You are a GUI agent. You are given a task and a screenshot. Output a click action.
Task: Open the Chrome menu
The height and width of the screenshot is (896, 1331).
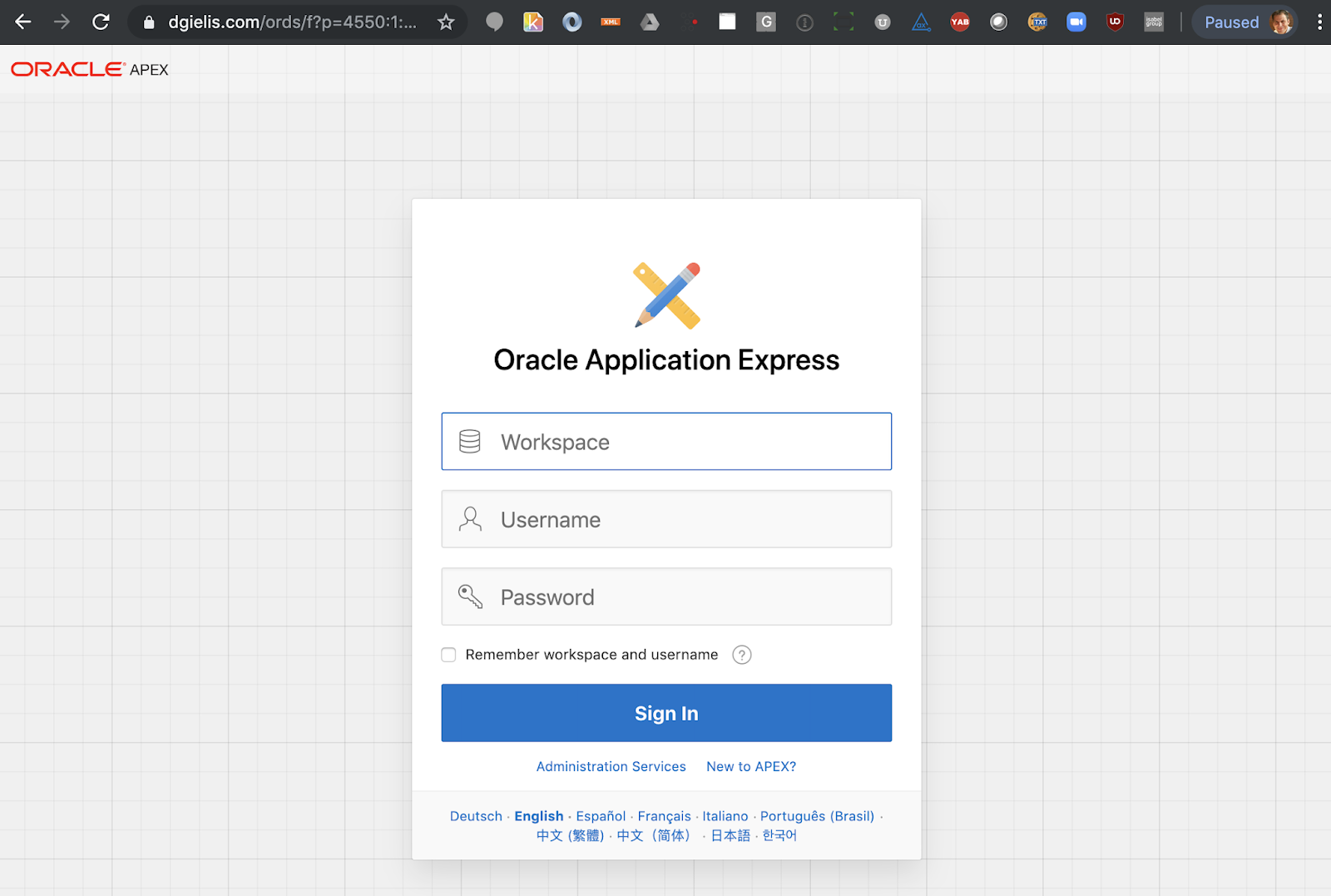point(1320,22)
